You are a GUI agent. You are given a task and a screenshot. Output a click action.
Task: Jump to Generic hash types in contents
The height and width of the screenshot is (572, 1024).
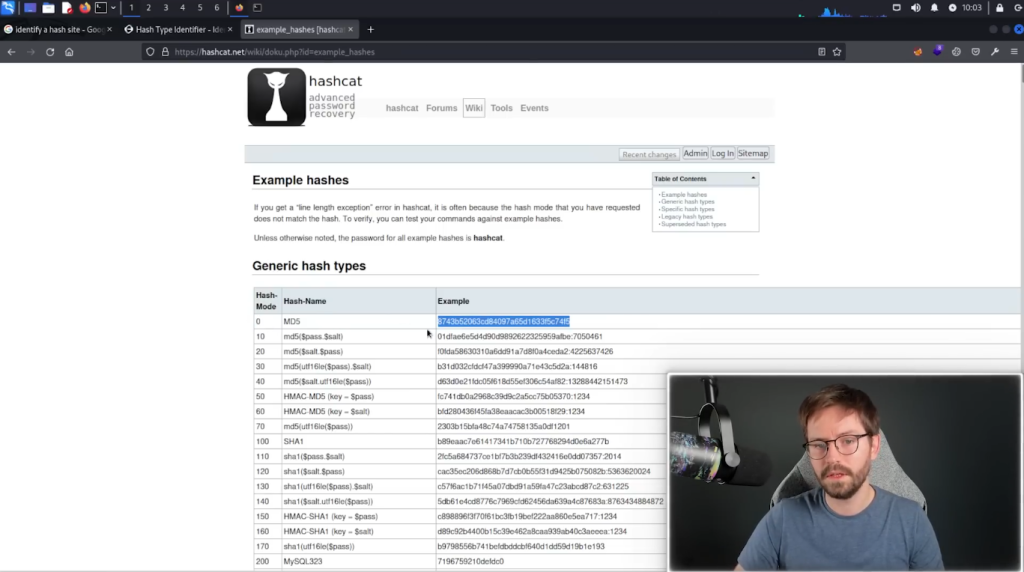(x=687, y=202)
